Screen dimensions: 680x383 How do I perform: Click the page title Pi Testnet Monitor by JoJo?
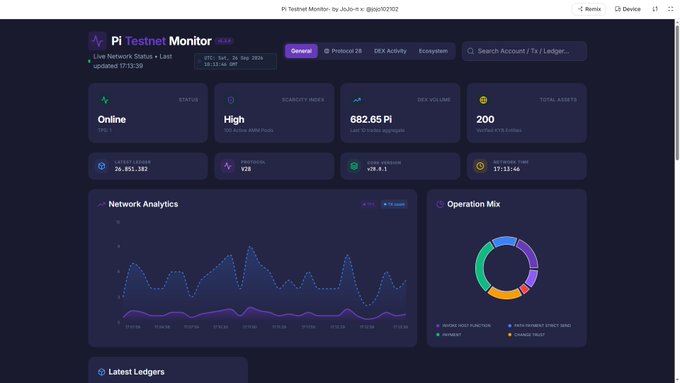point(340,9)
